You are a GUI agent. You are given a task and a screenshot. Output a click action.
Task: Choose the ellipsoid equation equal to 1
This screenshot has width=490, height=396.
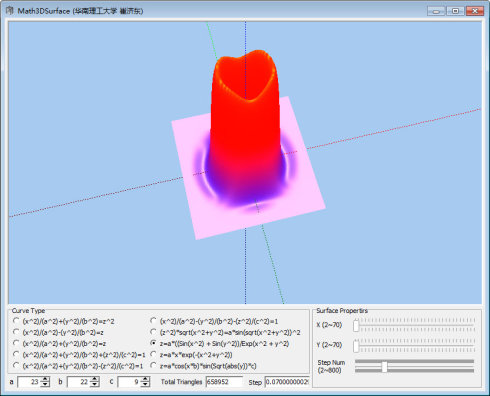(79, 355)
